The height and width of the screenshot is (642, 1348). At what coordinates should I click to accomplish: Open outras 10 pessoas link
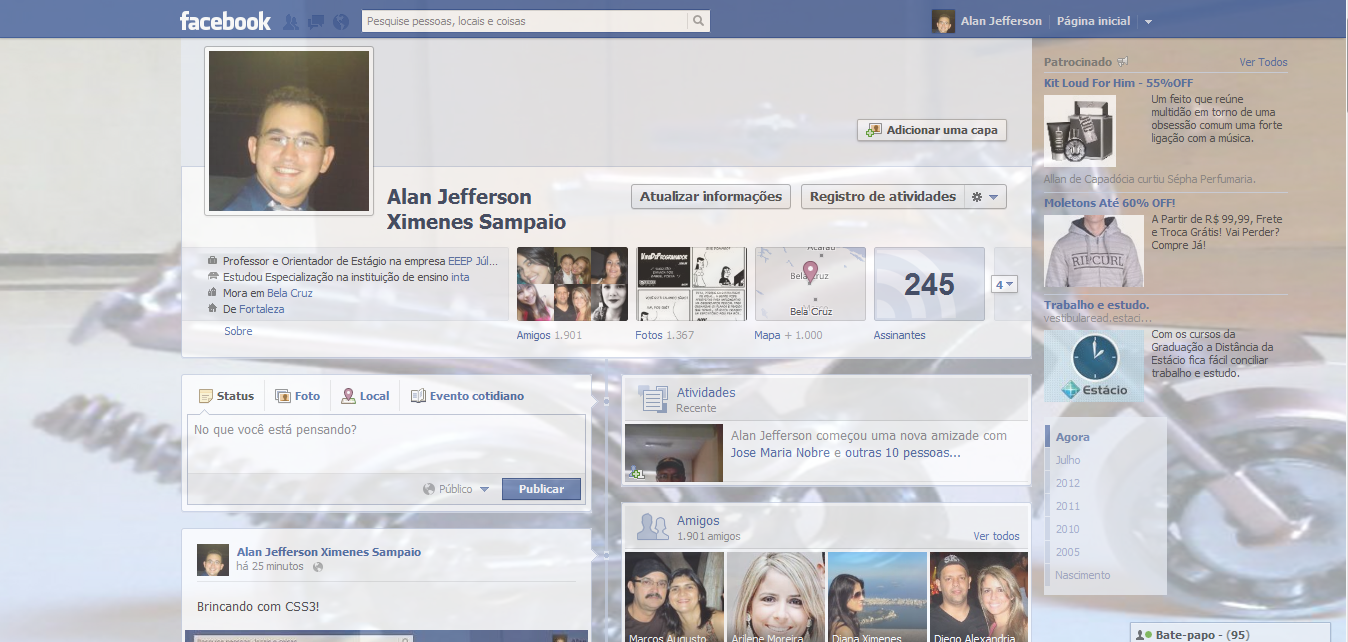coord(903,452)
